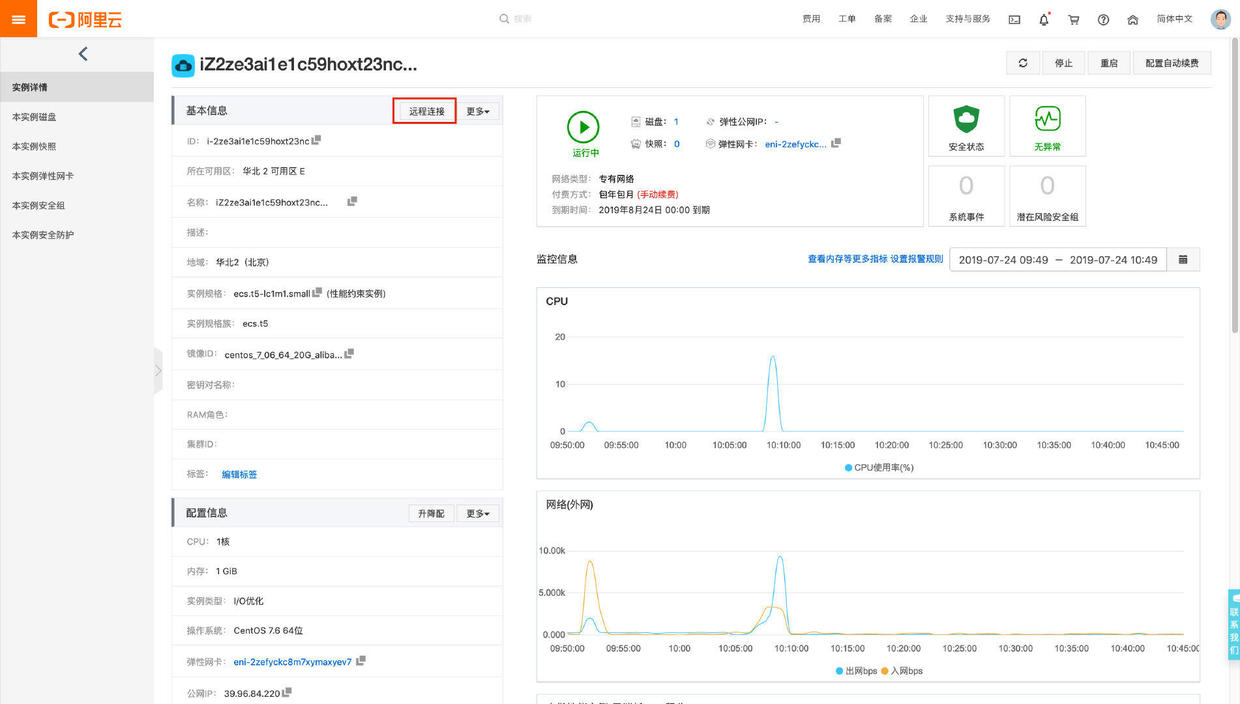The height and width of the screenshot is (704, 1240).
Task: Open the Cloud Shell terminal icon
Action: click(x=1014, y=19)
